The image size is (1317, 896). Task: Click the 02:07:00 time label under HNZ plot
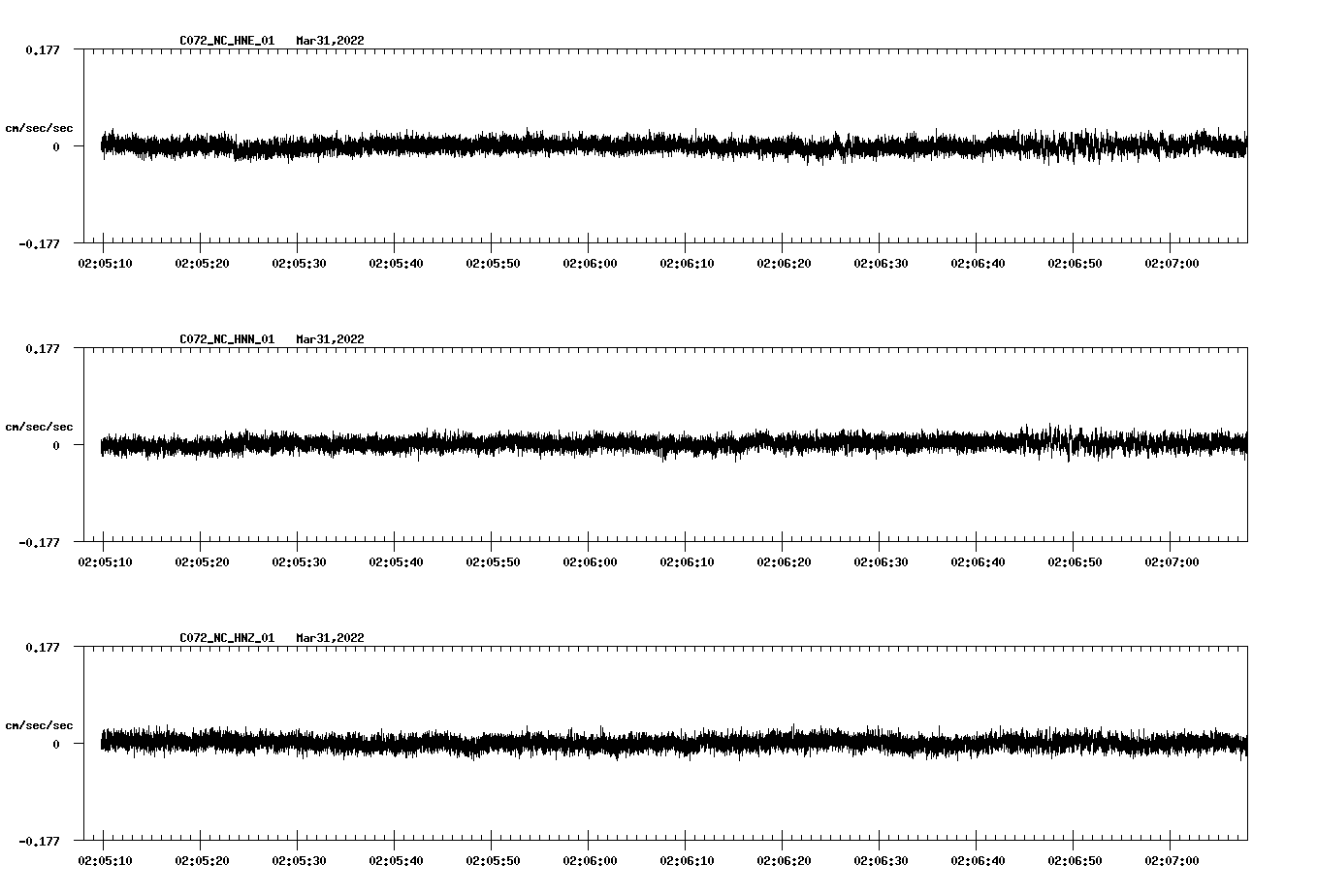[1172, 860]
